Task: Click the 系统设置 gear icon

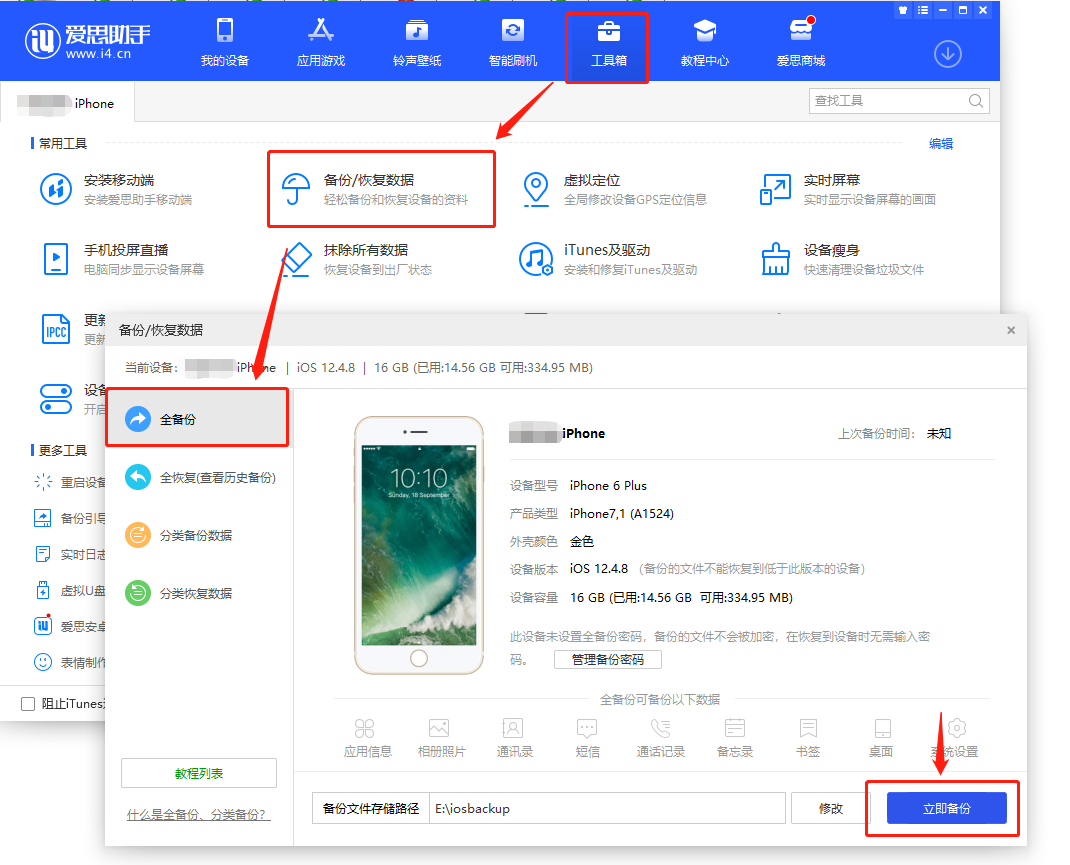Action: point(956,729)
